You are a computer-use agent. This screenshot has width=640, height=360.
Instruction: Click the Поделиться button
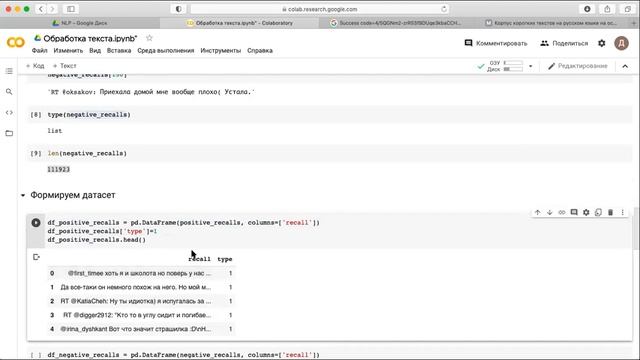point(564,43)
